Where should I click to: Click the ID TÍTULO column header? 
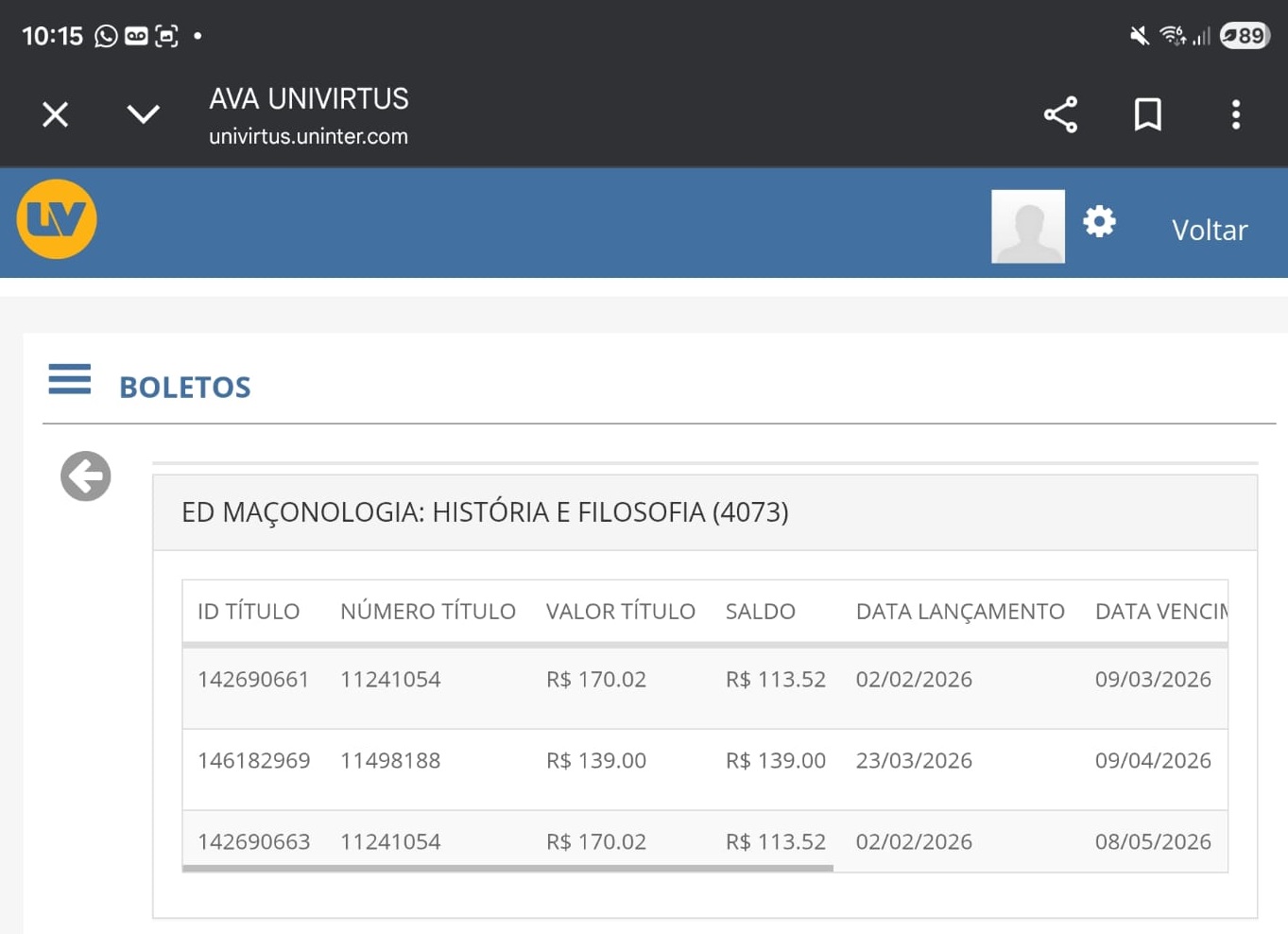249,612
